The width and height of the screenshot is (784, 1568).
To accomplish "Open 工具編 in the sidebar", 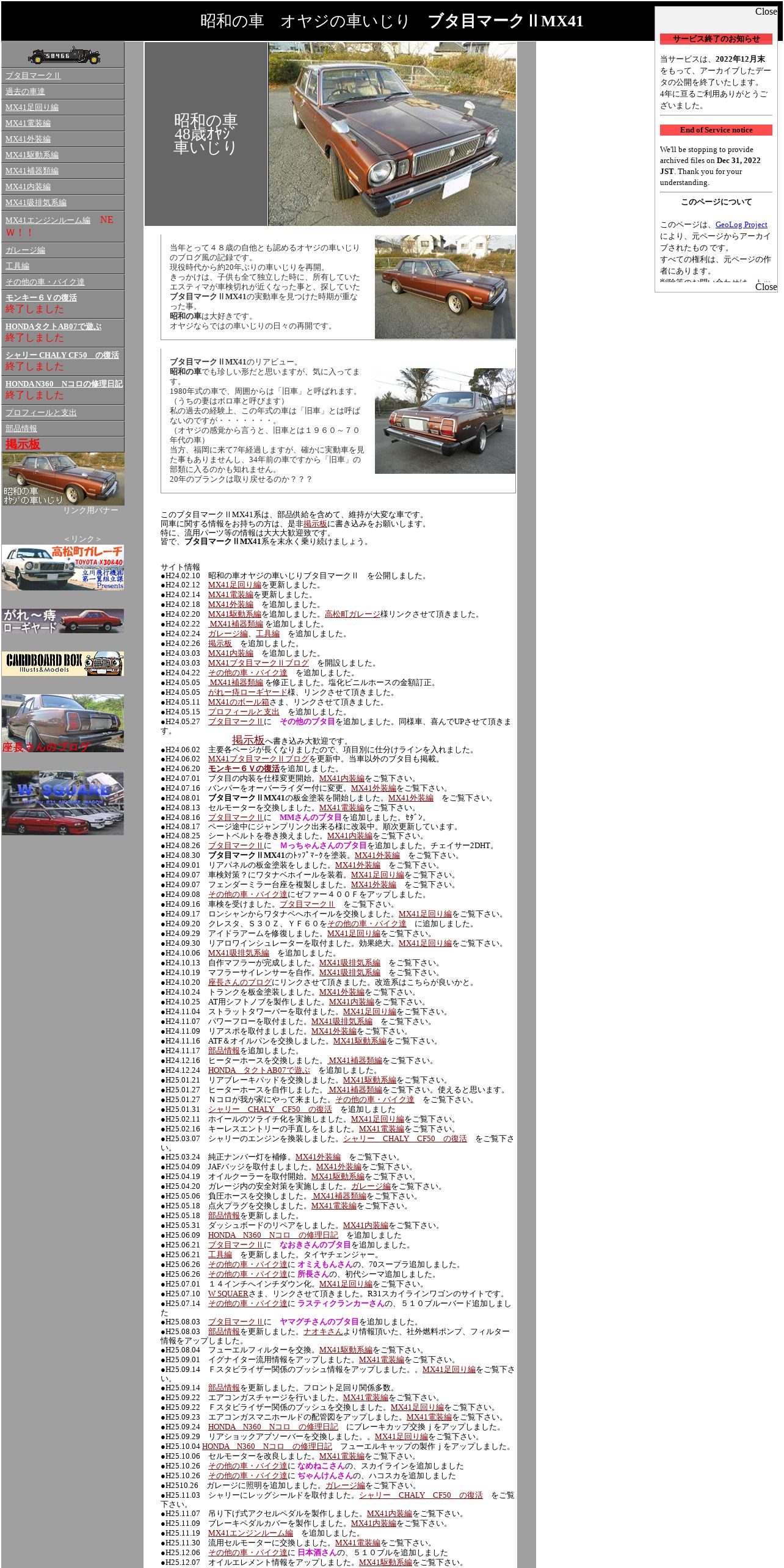I will click(x=17, y=266).
